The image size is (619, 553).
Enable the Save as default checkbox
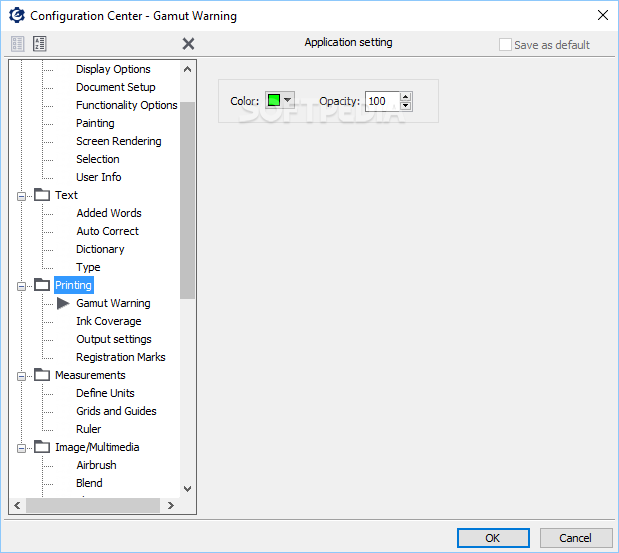(505, 45)
